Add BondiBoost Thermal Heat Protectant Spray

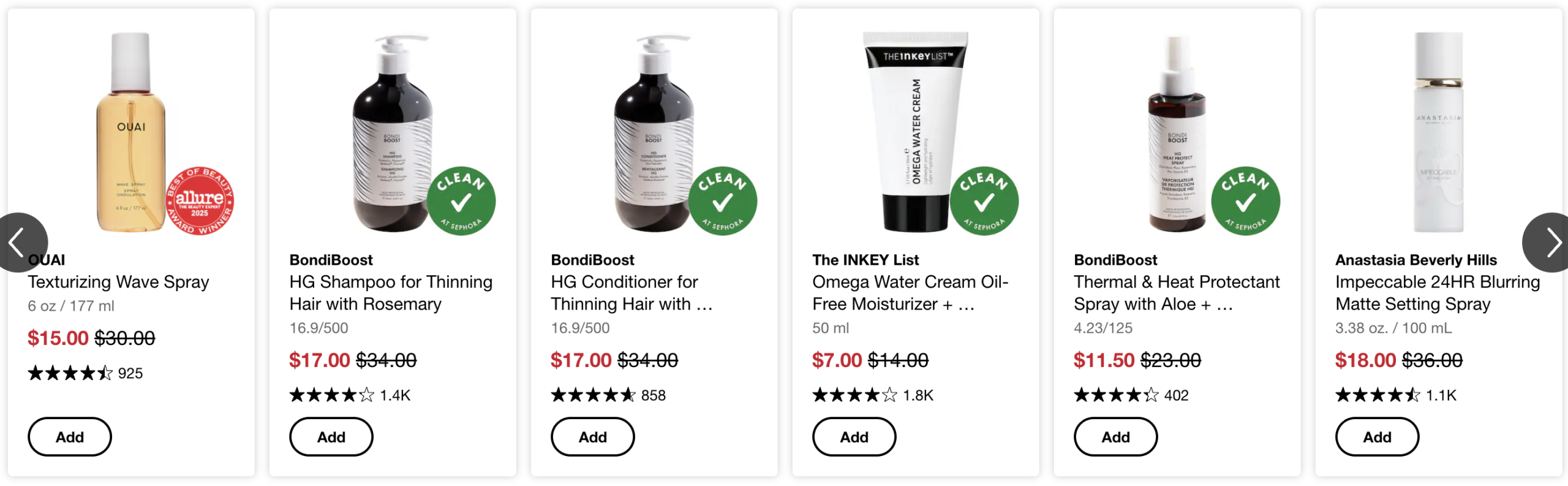[1116, 437]
